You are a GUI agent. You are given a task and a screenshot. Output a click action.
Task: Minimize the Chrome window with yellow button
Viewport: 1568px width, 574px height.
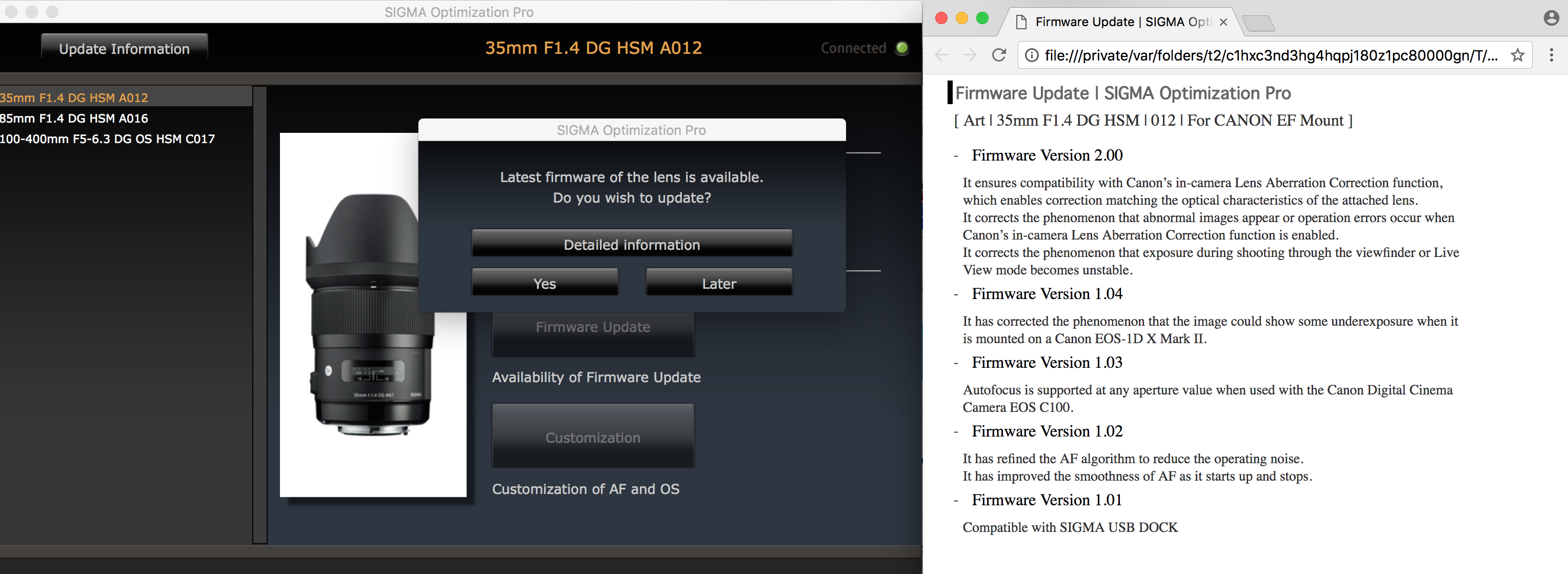pyautogui.click(x=962, y=18)
